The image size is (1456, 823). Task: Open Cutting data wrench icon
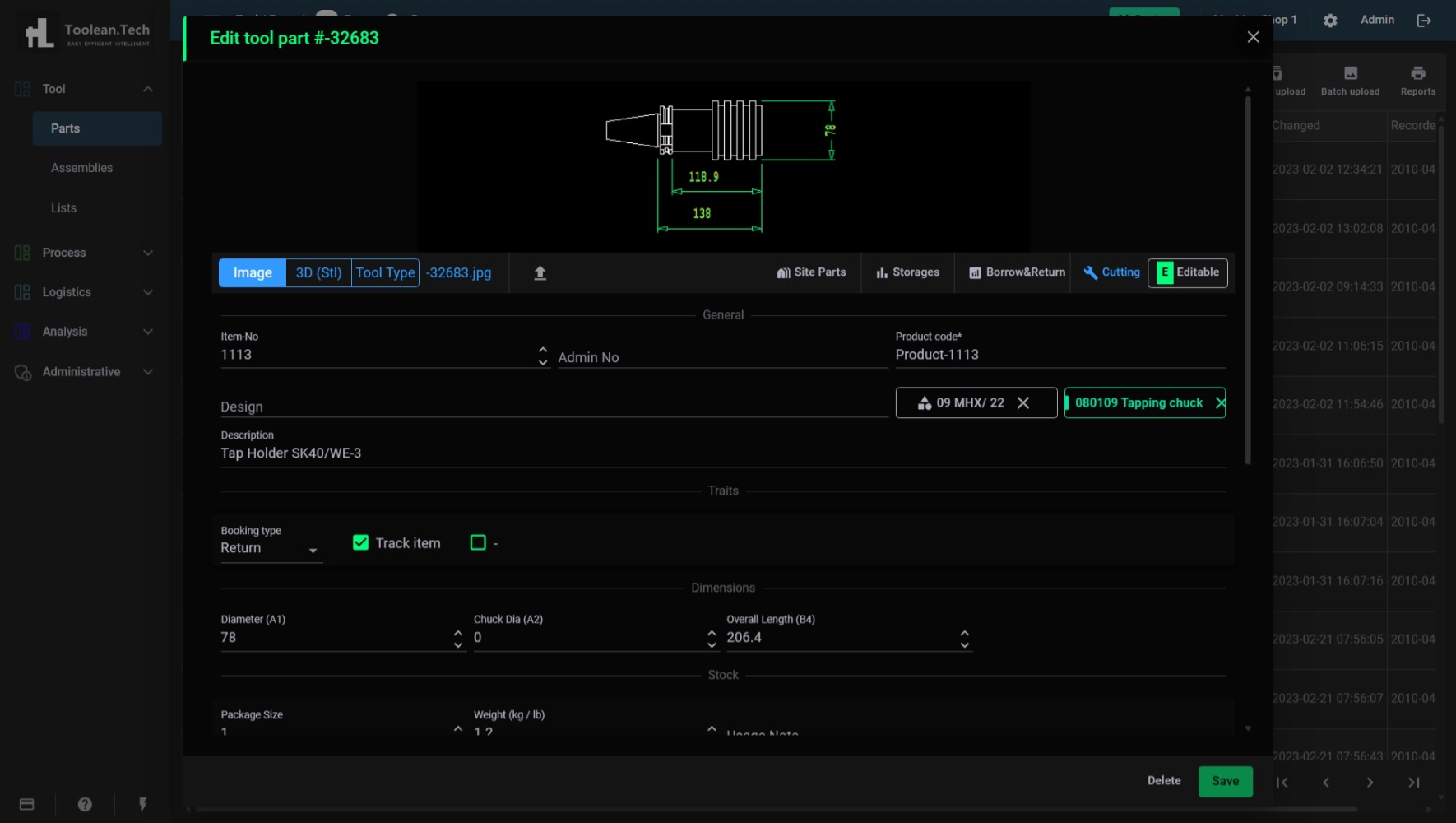click(1111, 272)
